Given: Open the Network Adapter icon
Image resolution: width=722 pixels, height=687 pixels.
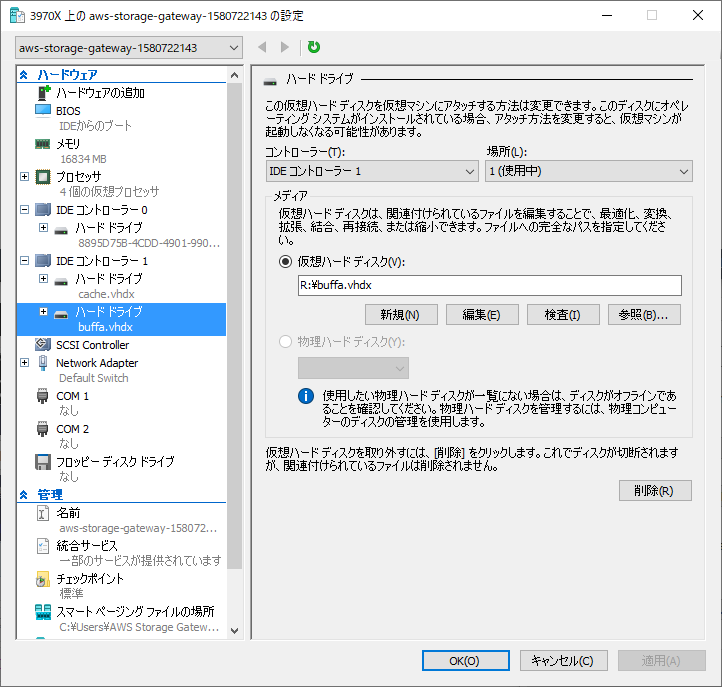Looking at the screenshot, I should click(43, 363).
